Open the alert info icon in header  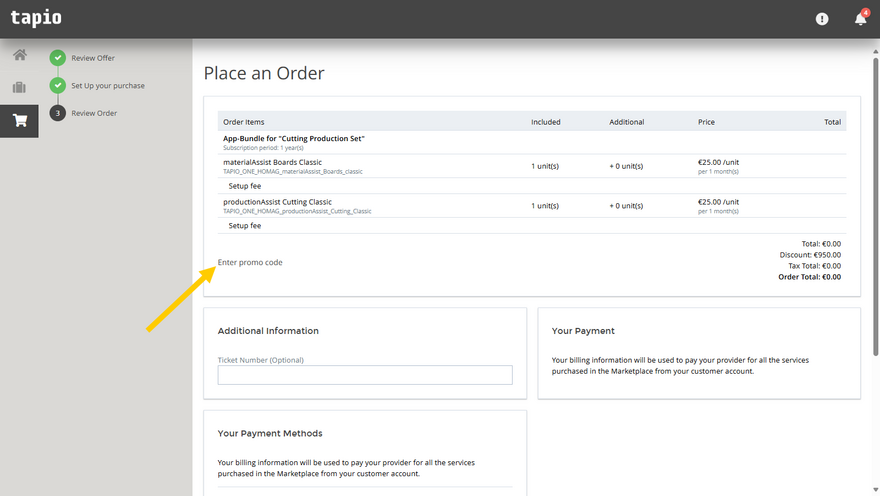[822, 19]
